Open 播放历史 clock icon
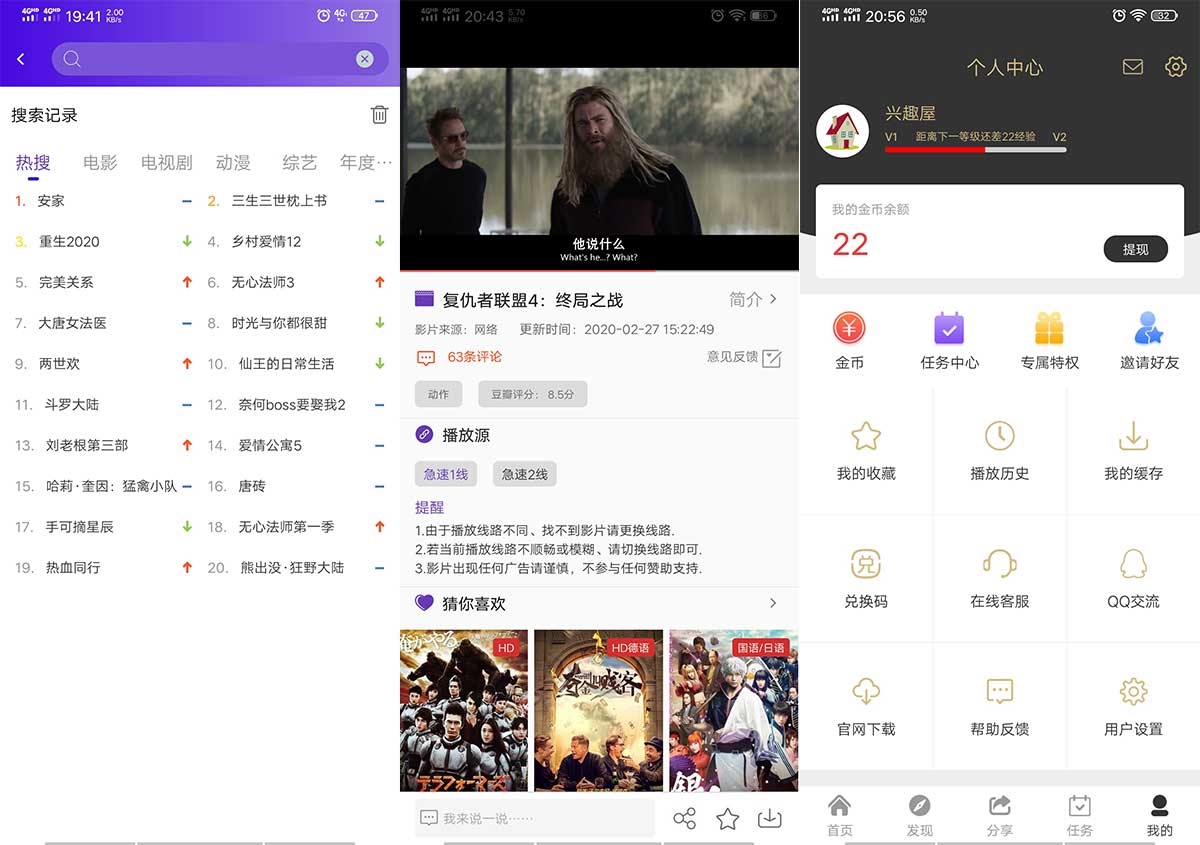 [x=1000, y=436]
